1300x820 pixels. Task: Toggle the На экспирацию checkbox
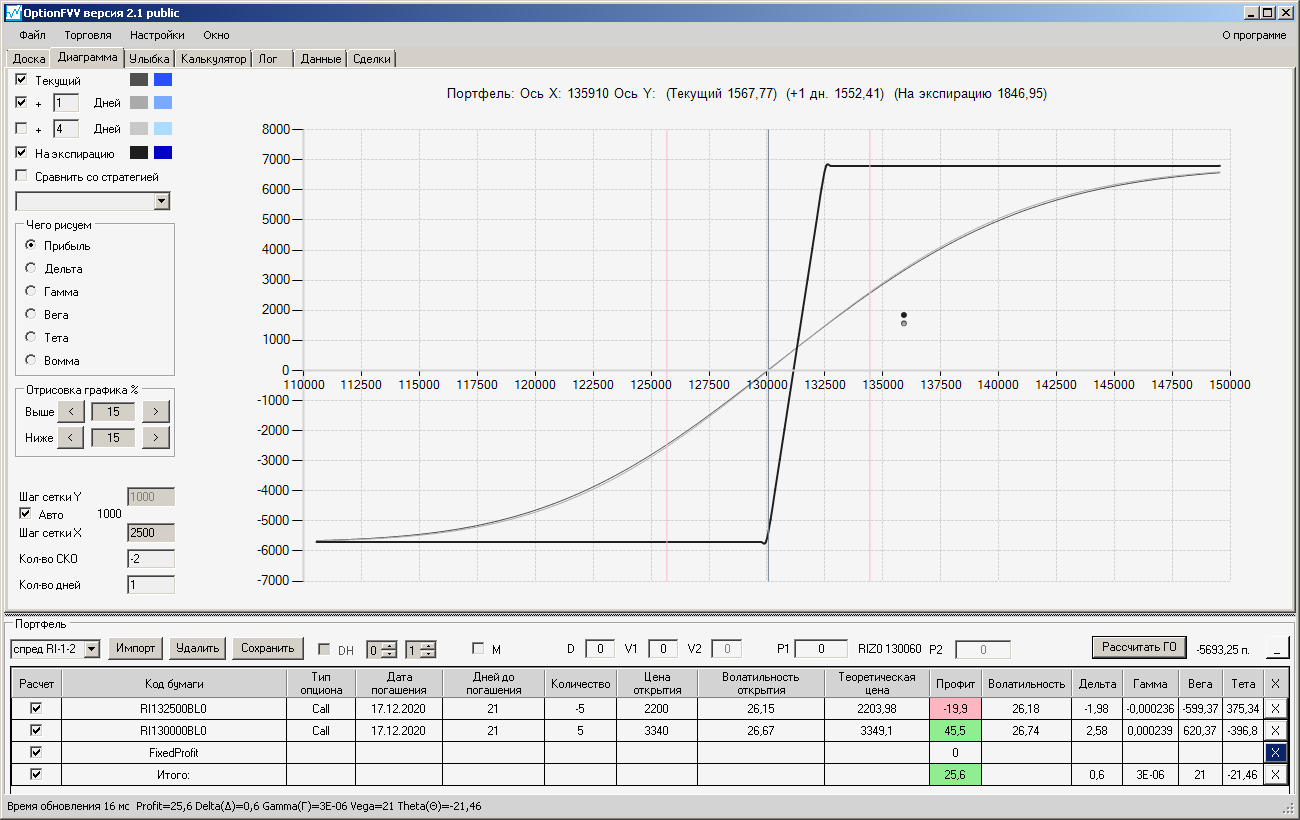point(22,153)
